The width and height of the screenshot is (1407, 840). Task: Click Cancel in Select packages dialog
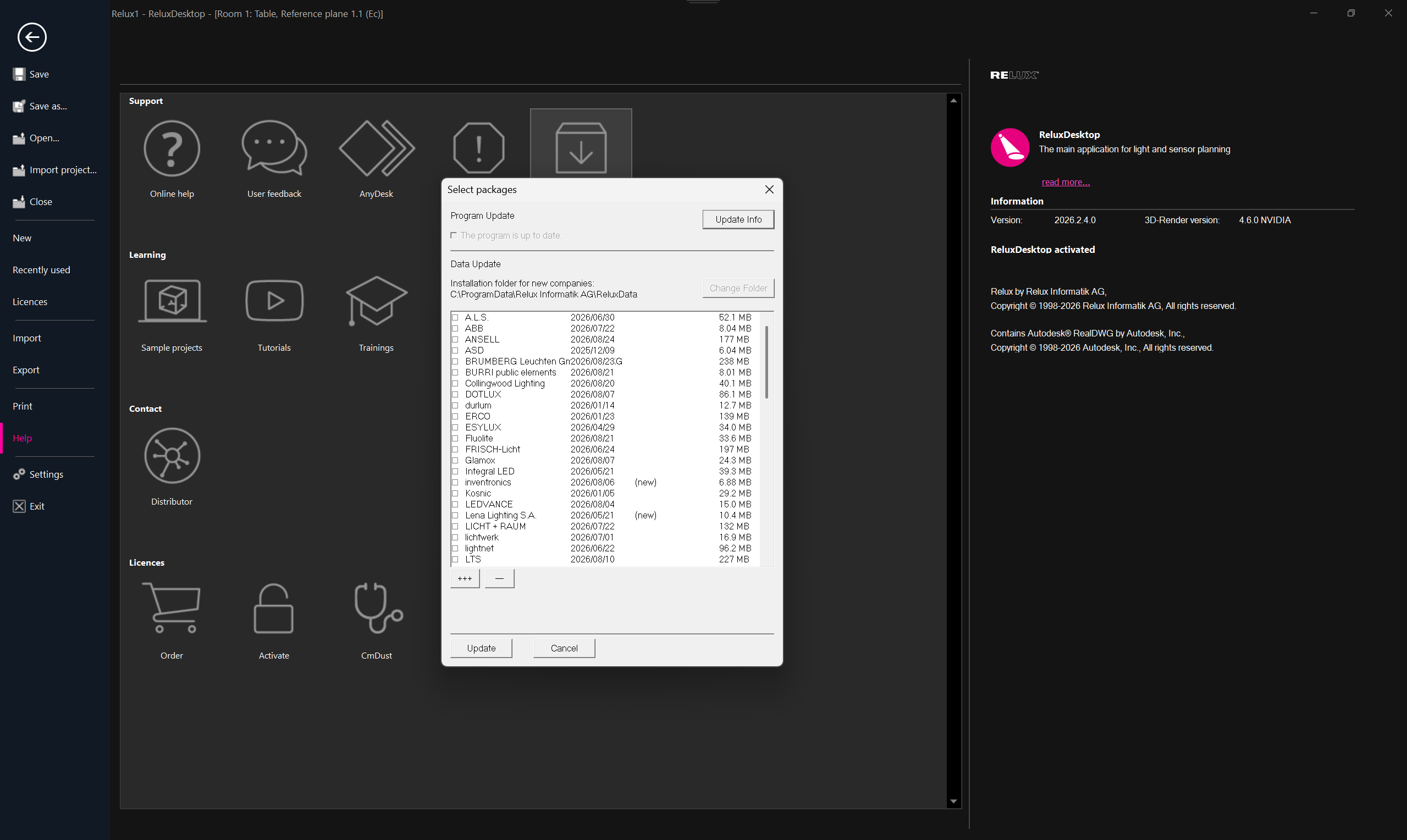point(564,648)
